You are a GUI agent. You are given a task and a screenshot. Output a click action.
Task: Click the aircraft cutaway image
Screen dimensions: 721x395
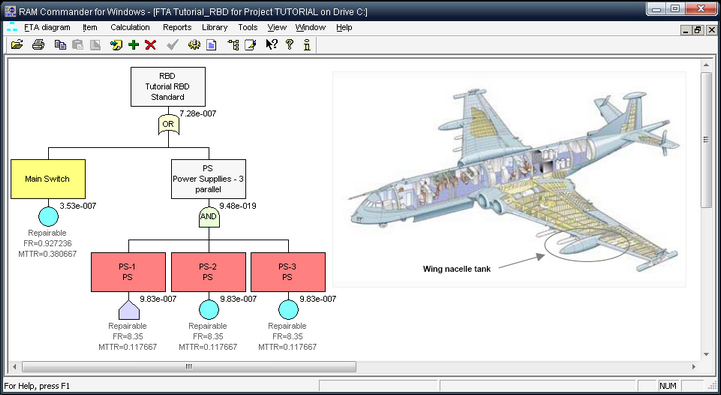coord(509,179)
